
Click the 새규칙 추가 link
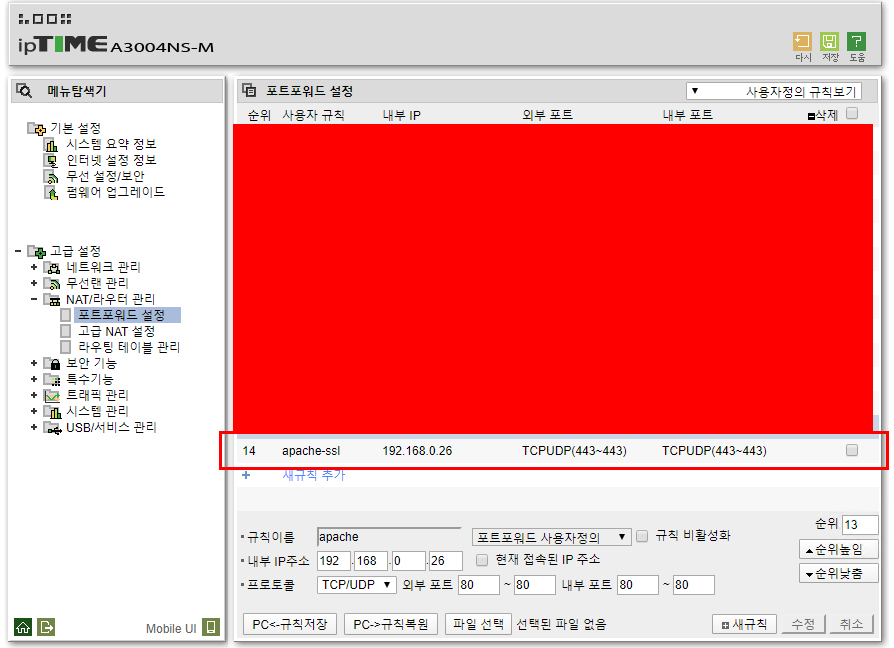[314, 475]
